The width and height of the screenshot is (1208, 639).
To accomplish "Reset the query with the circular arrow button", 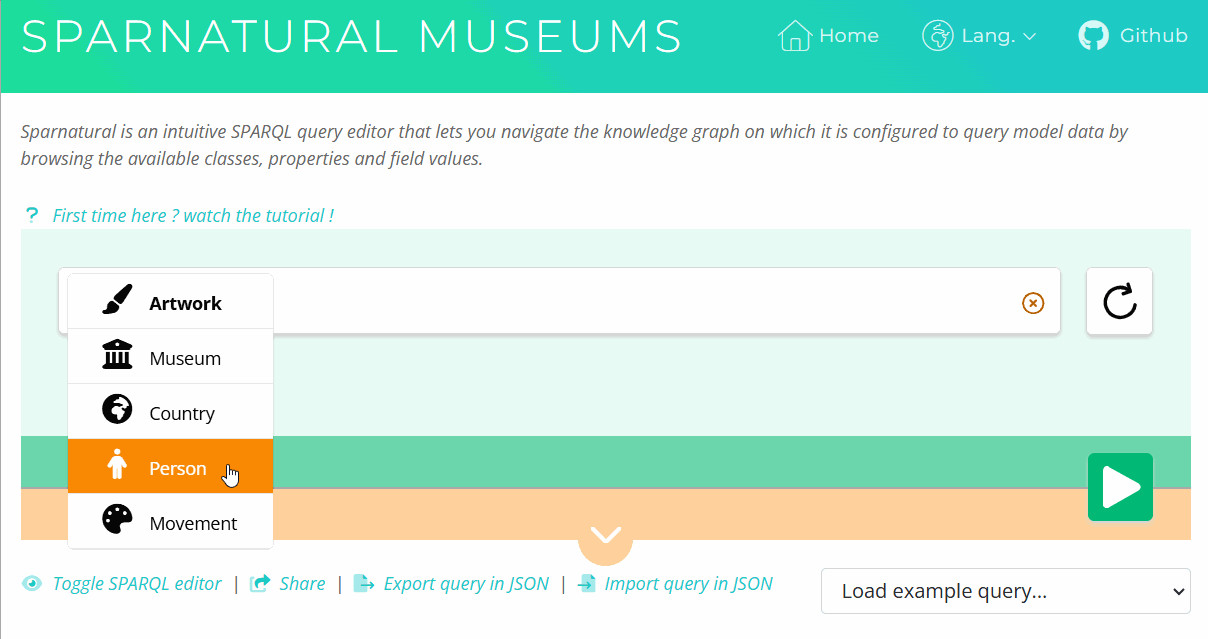I will (x=1119, y=301).
